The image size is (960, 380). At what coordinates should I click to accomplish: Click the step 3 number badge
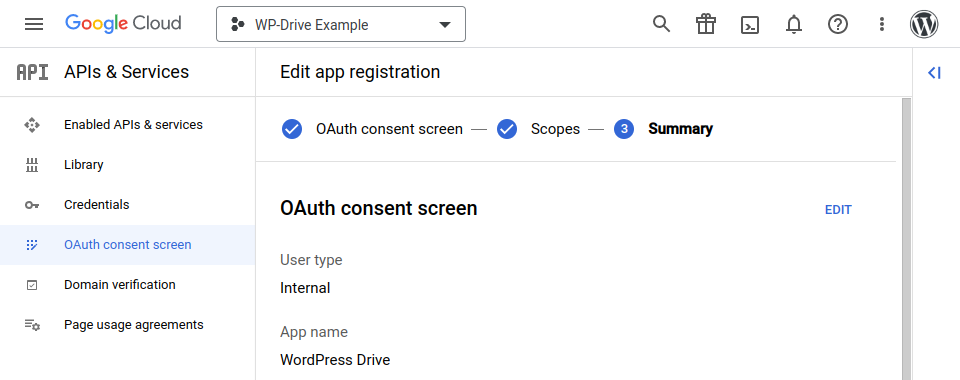pos(624,129)
